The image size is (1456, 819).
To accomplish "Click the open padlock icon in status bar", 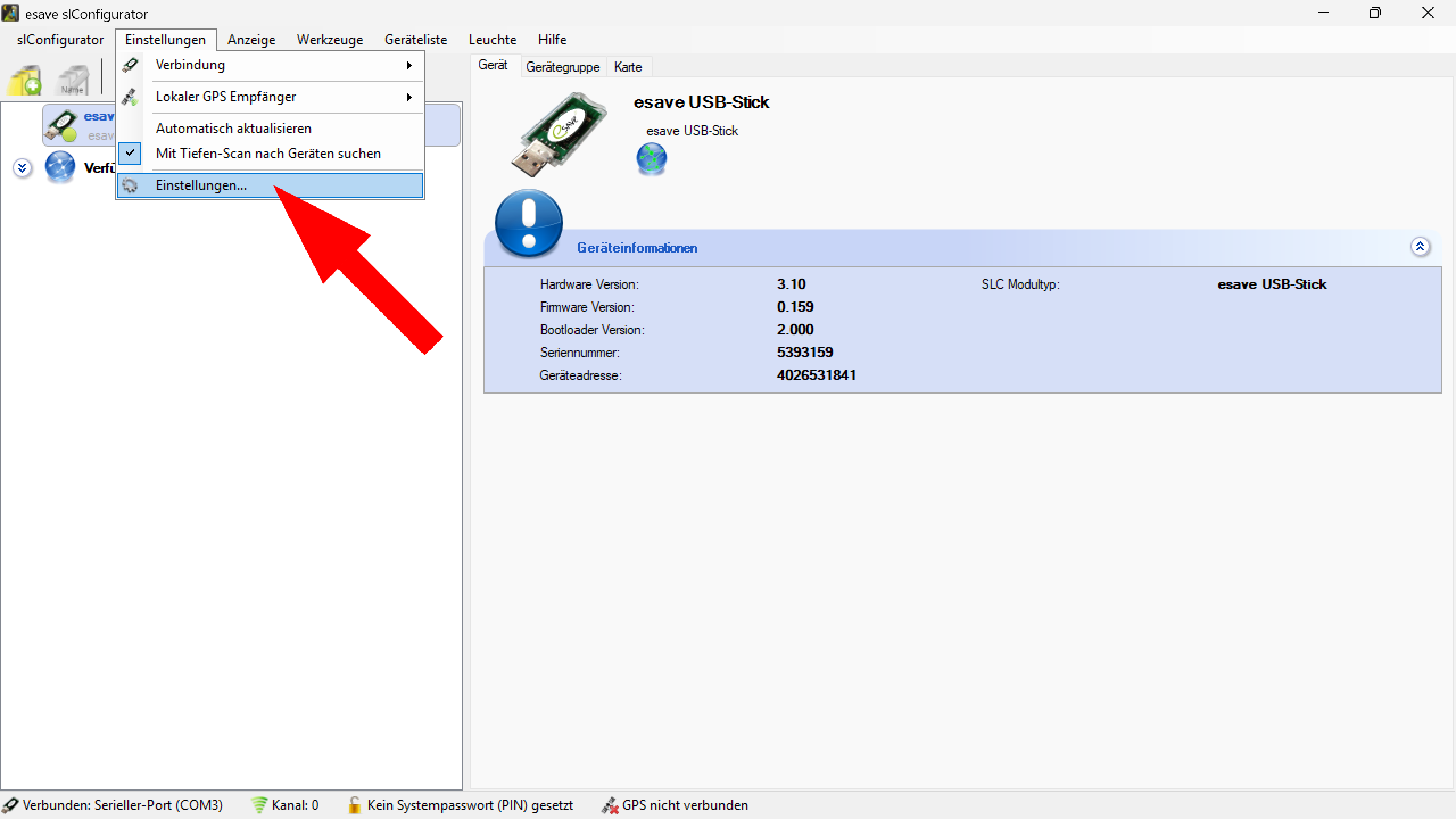I will tap(354, 805).
